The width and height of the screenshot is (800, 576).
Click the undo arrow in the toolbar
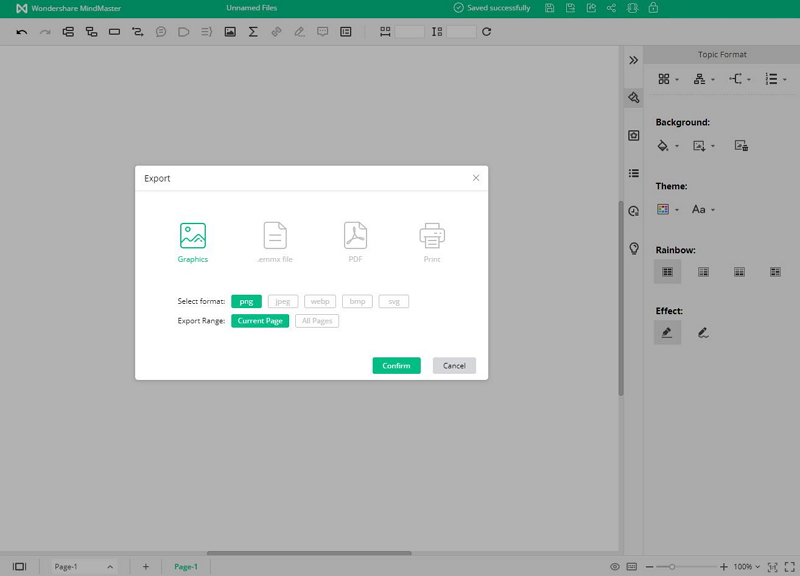22,32
